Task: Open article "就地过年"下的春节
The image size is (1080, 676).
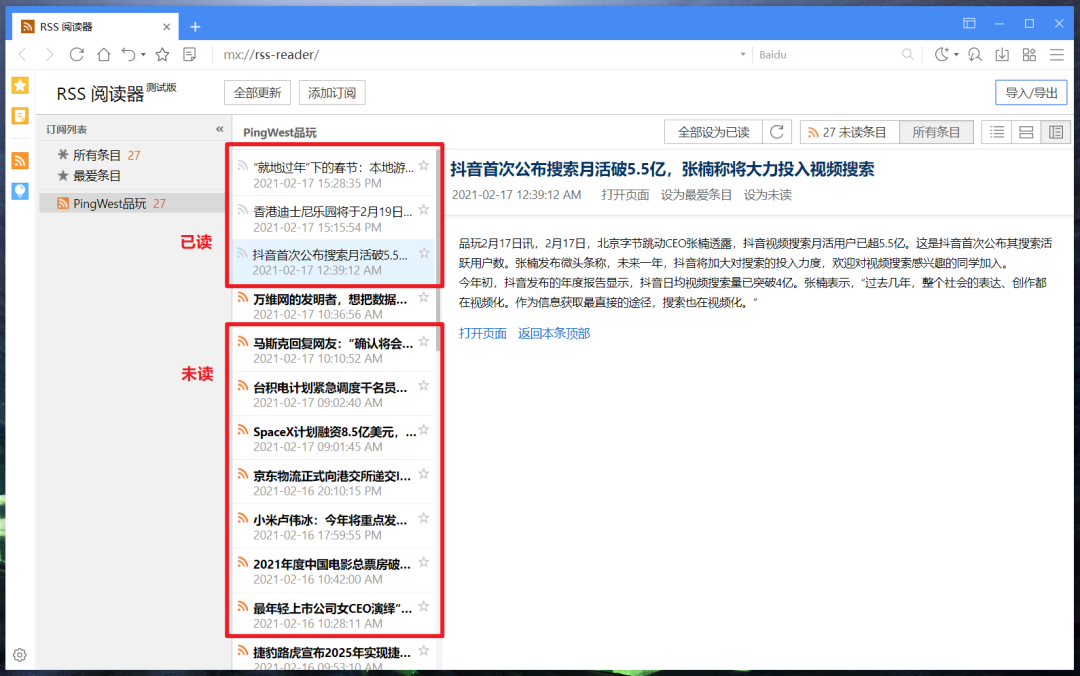Action: [333, 167]
